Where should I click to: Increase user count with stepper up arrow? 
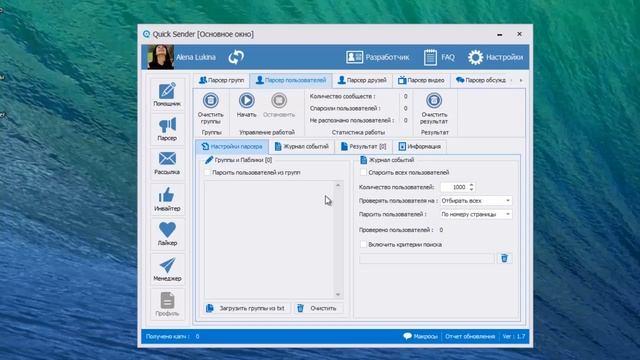(471, 184)
